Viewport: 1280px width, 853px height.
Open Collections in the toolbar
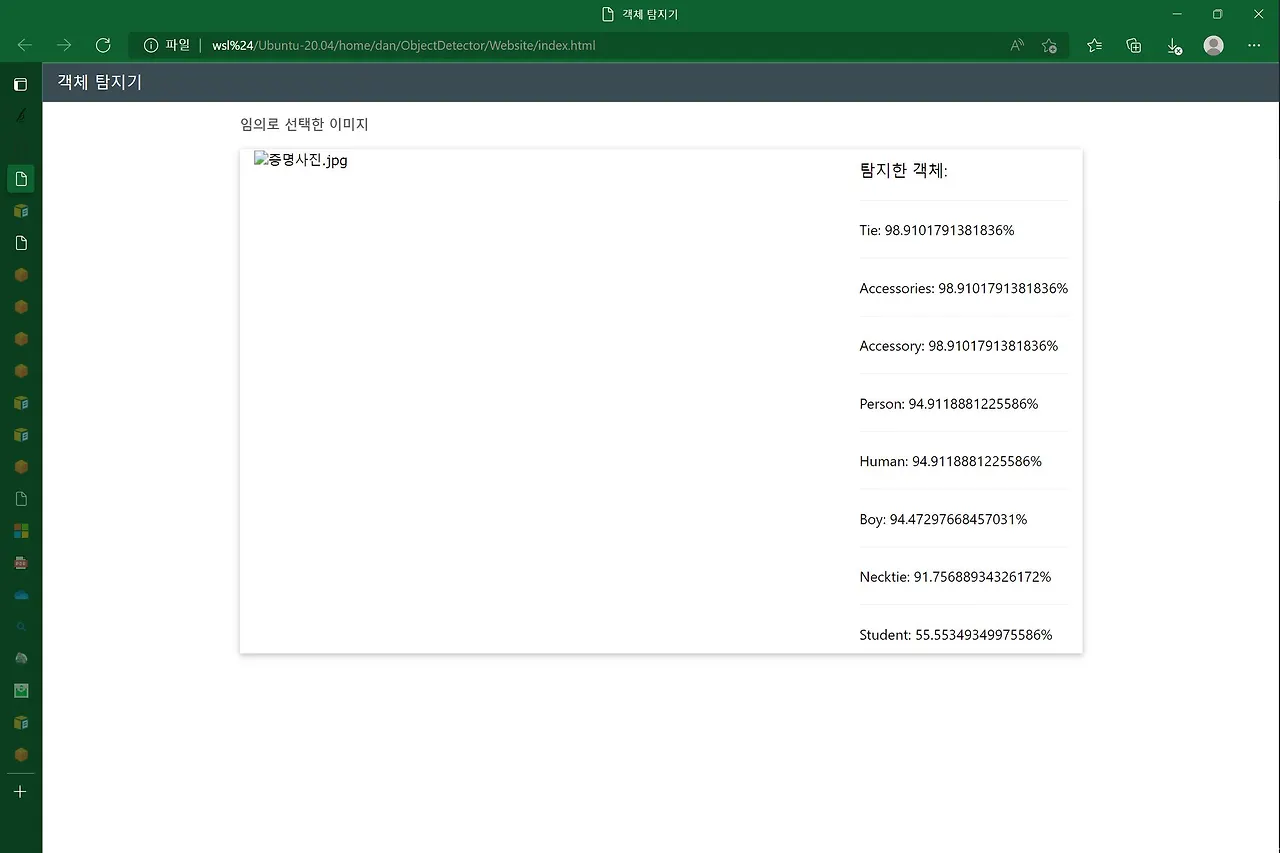1133,45
